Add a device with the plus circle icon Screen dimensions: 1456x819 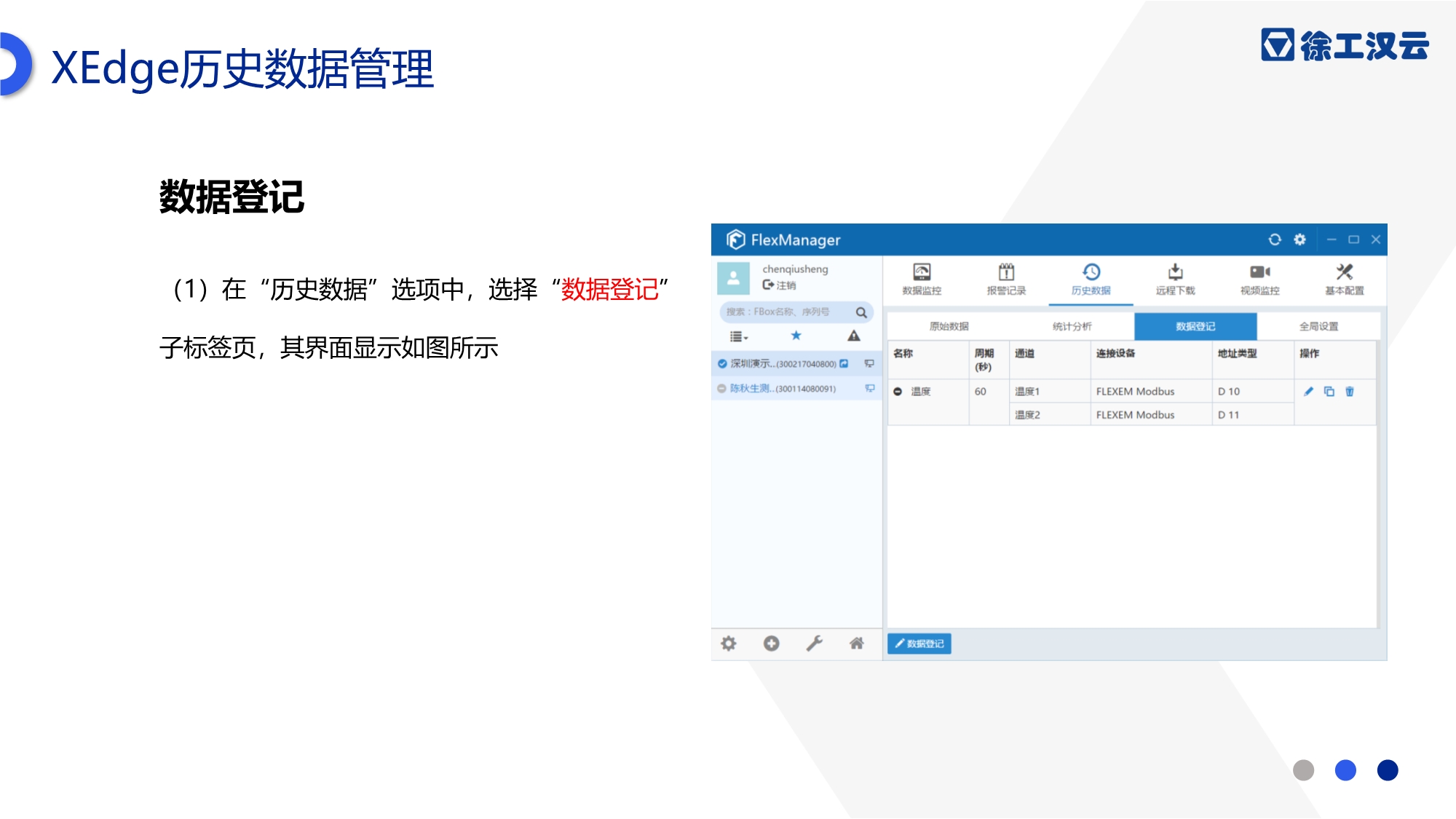click(772, 644)
